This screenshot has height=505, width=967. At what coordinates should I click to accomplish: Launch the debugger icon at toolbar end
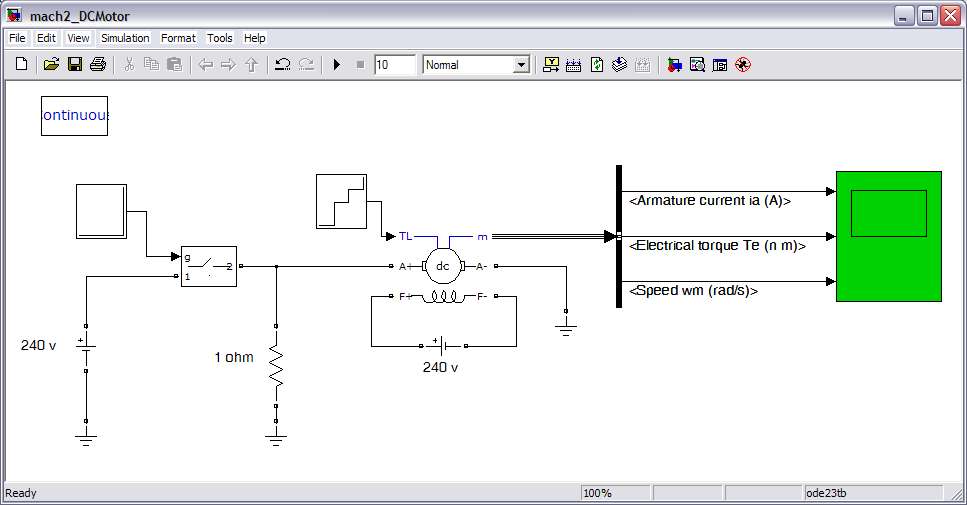[742, 65]
